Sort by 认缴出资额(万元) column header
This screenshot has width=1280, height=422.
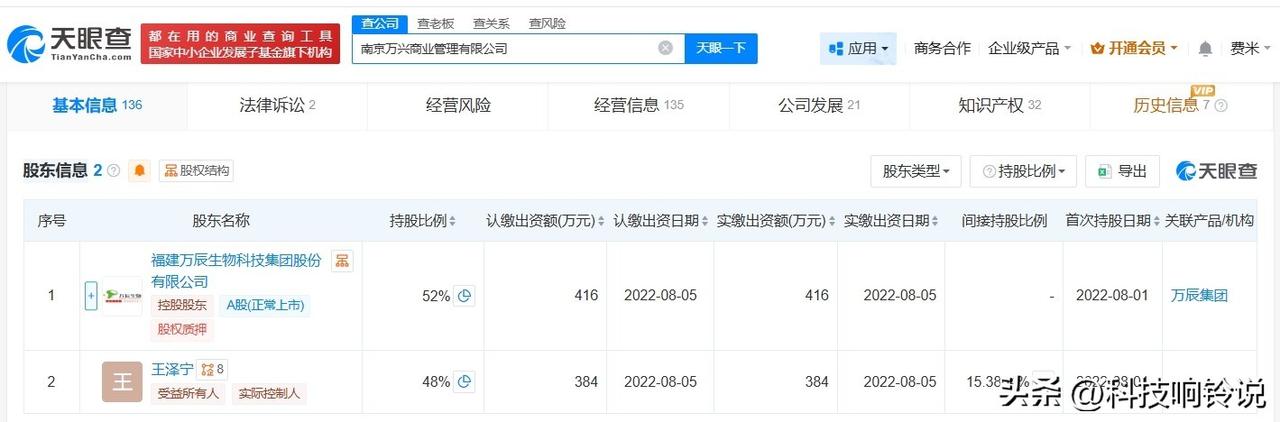pos(545,220)
